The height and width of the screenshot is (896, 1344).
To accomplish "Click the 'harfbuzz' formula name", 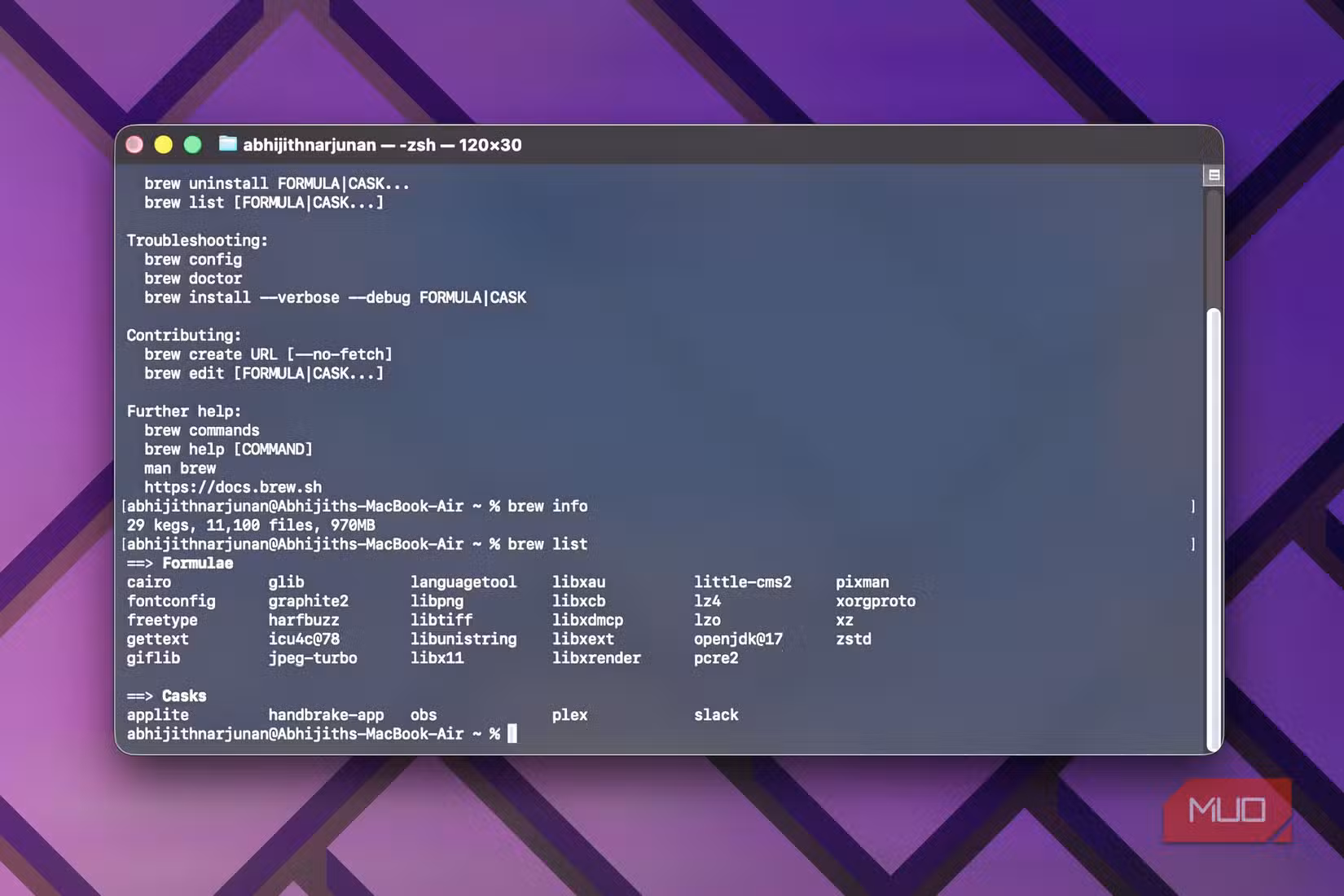I will point(304,620).
